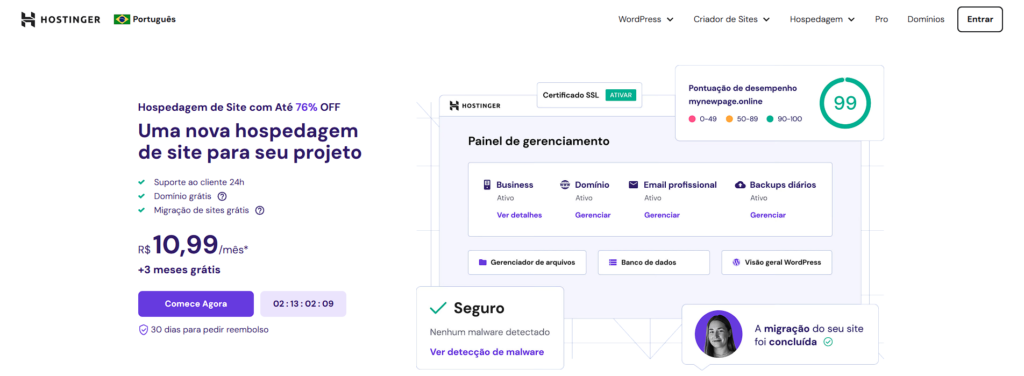Click the '+3 meses grátis' text
The image size is (1024, 376).
click(179, 269)
